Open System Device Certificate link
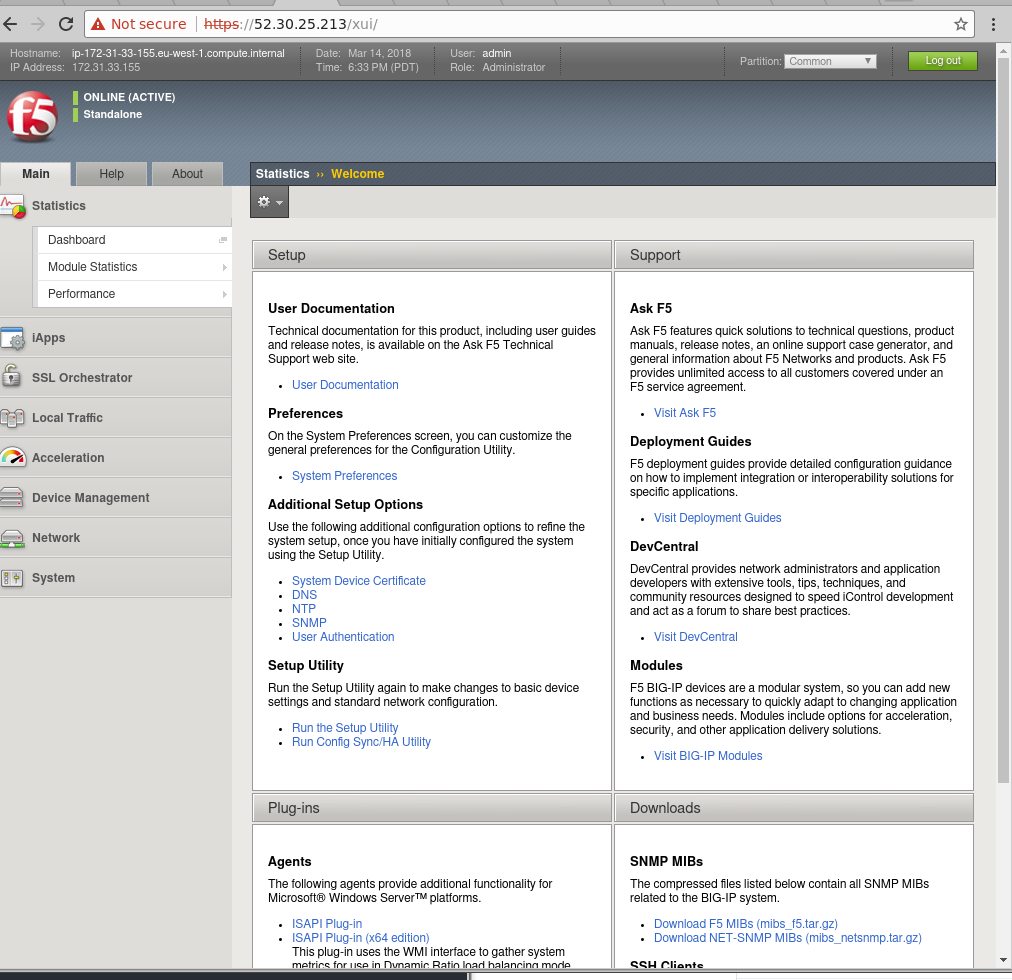The height and width of the screenshot is (980, 1012). (358, 581)
